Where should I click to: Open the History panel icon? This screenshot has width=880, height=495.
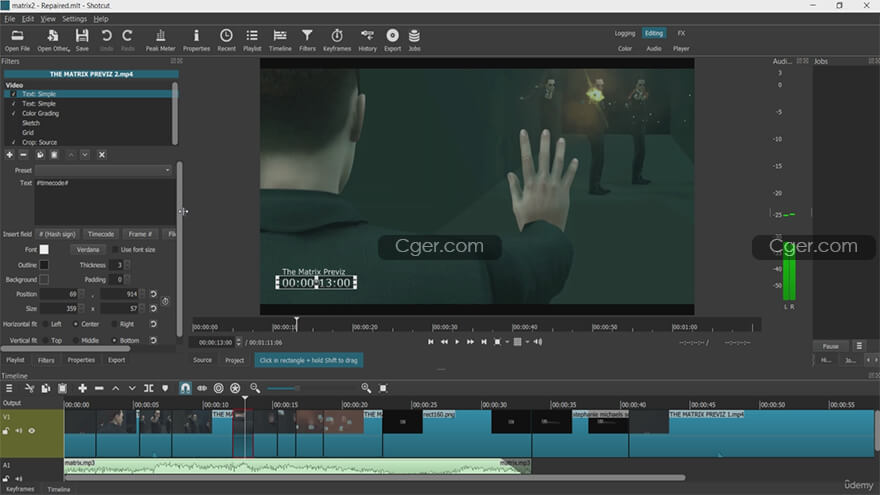click(x=368, y=40)
